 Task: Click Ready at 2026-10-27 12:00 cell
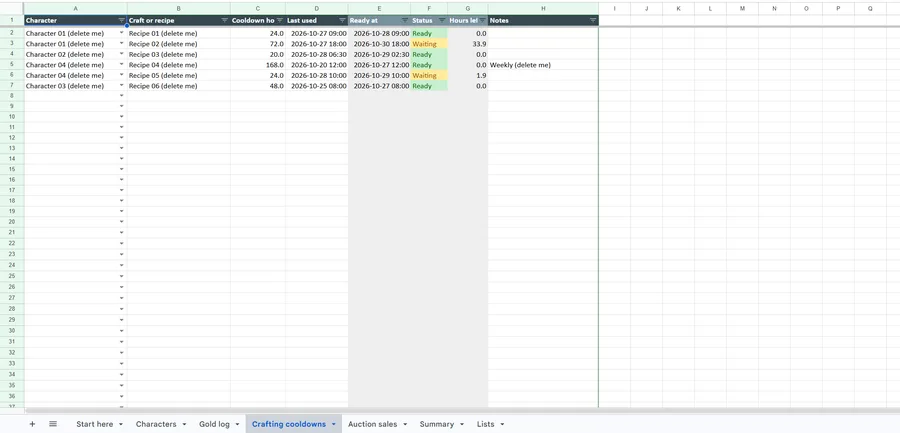[x=379, y=65]
